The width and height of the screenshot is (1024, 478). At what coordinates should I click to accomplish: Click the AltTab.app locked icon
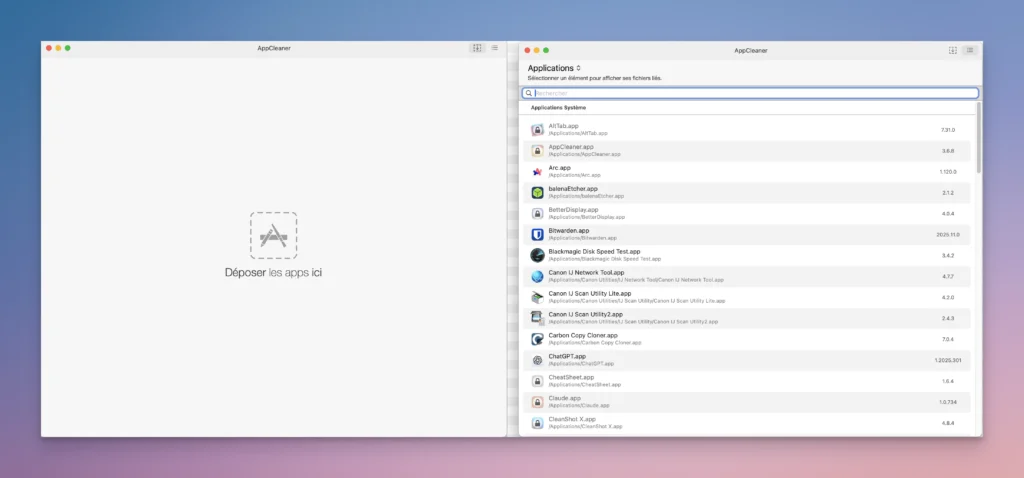537,130
